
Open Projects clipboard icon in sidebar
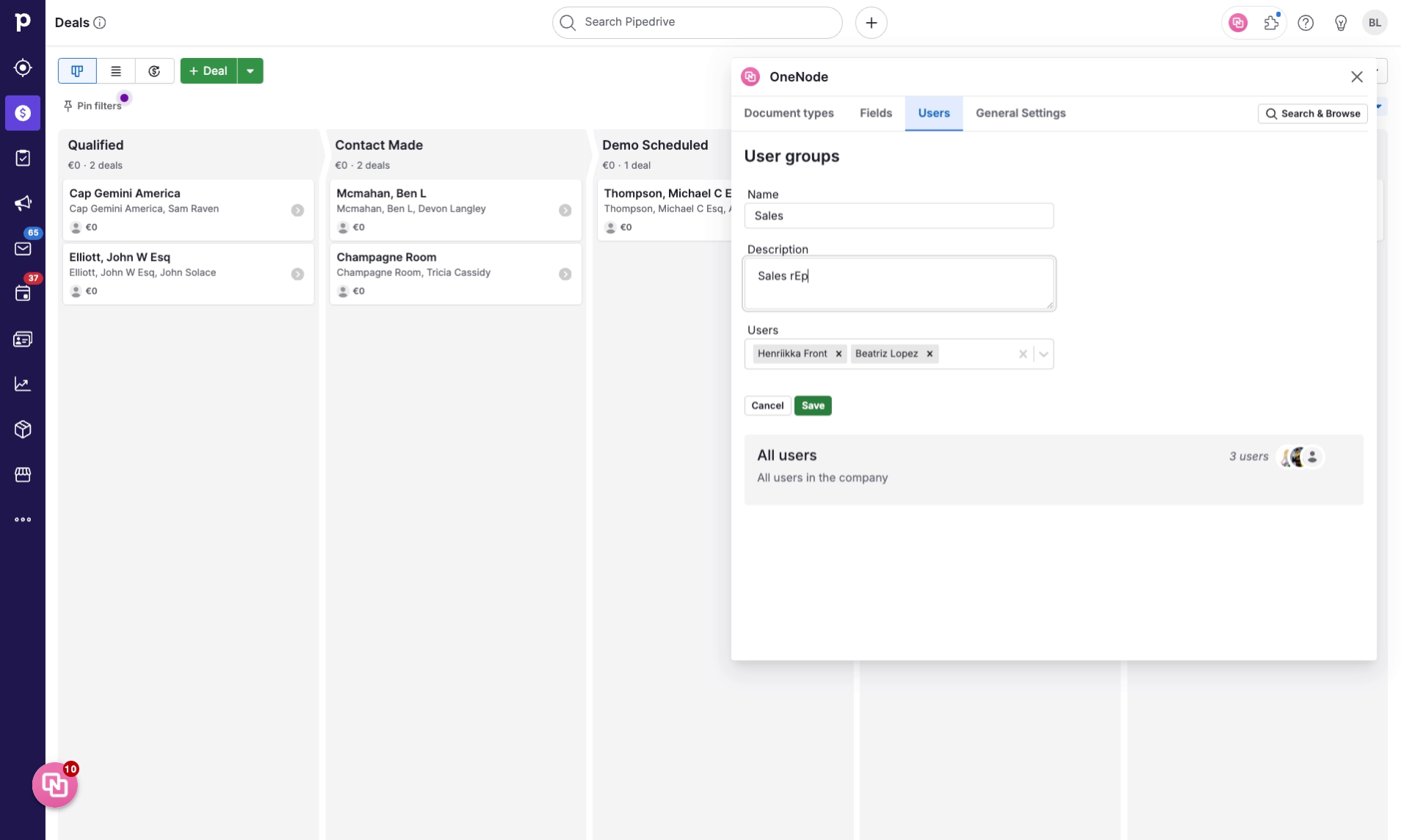pos(23,158)
